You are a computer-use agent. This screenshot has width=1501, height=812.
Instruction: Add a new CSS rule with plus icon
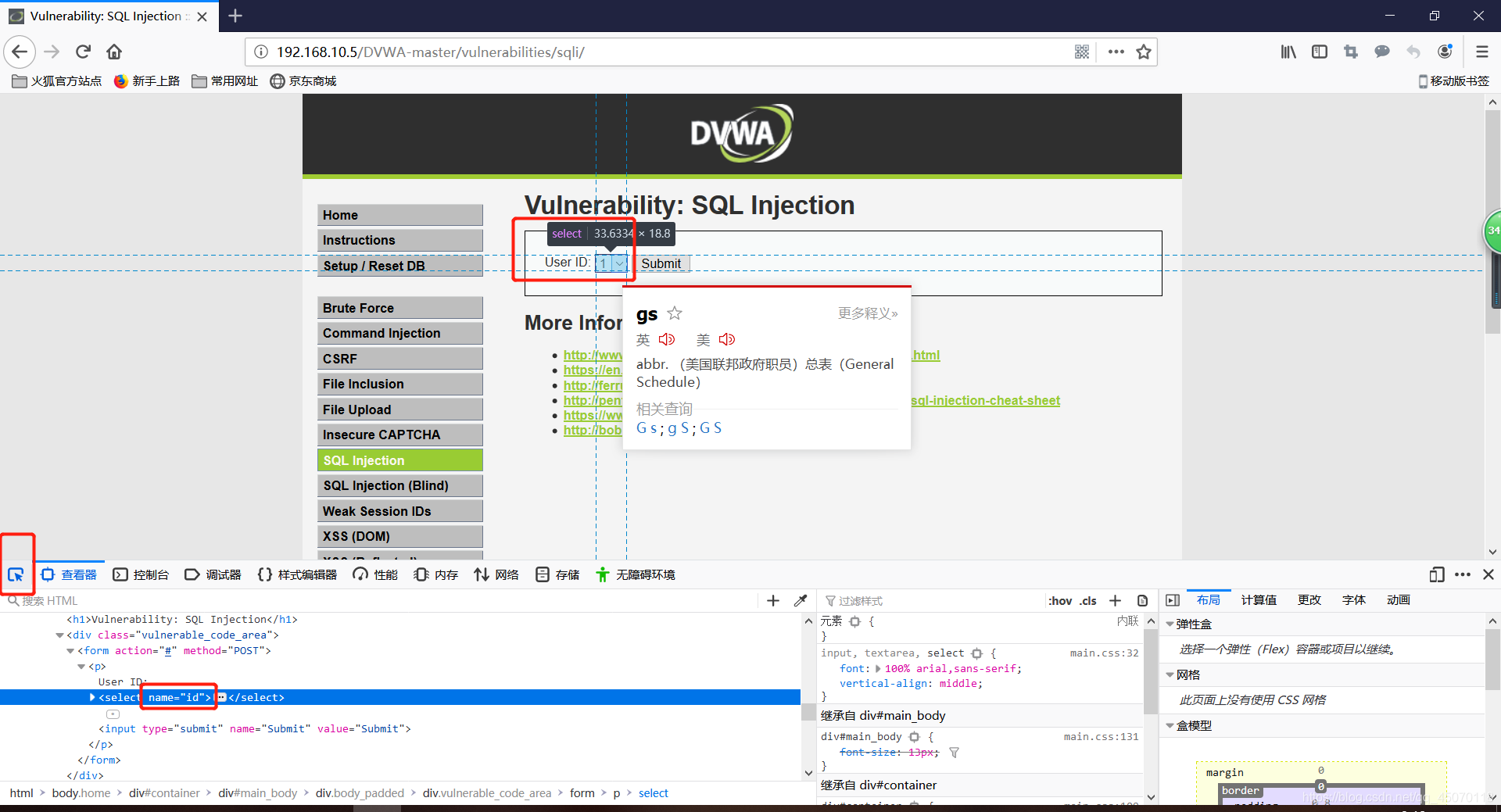coord(1116,600)
